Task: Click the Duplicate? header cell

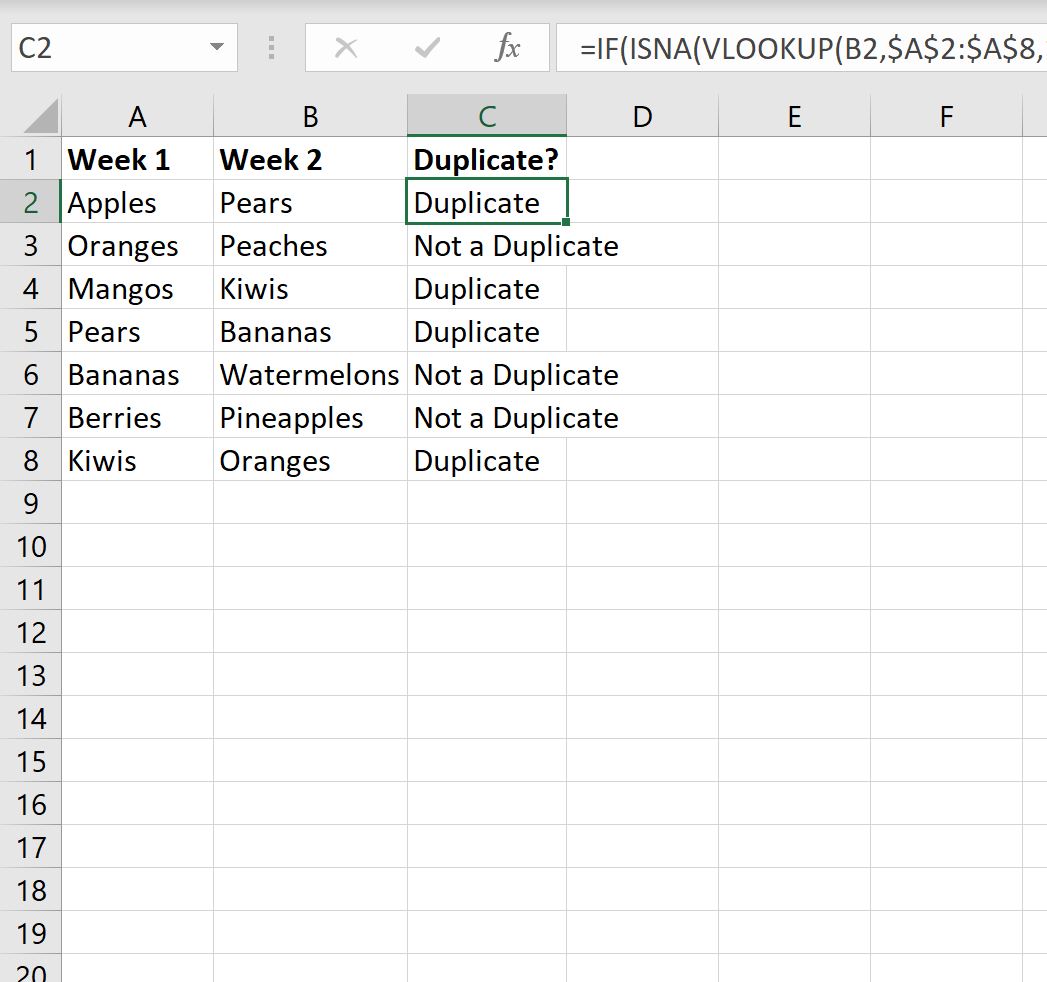Action: [x=486, y=159]
